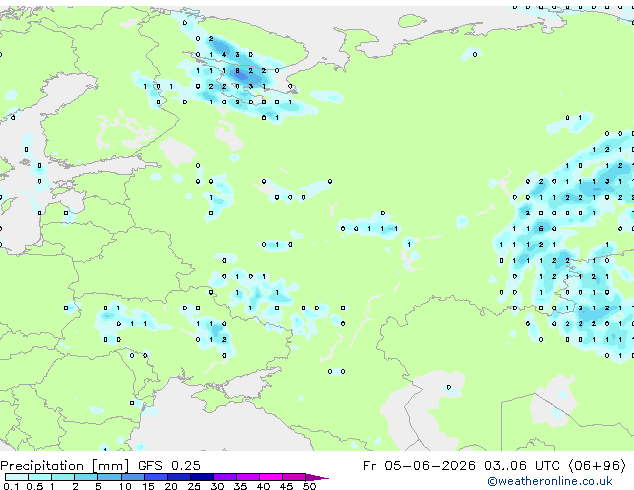Click the dark navy swatch between 25 and 30
Image resolution: width=634 pixels, height=490 pixels.
(x=201, y=477)
